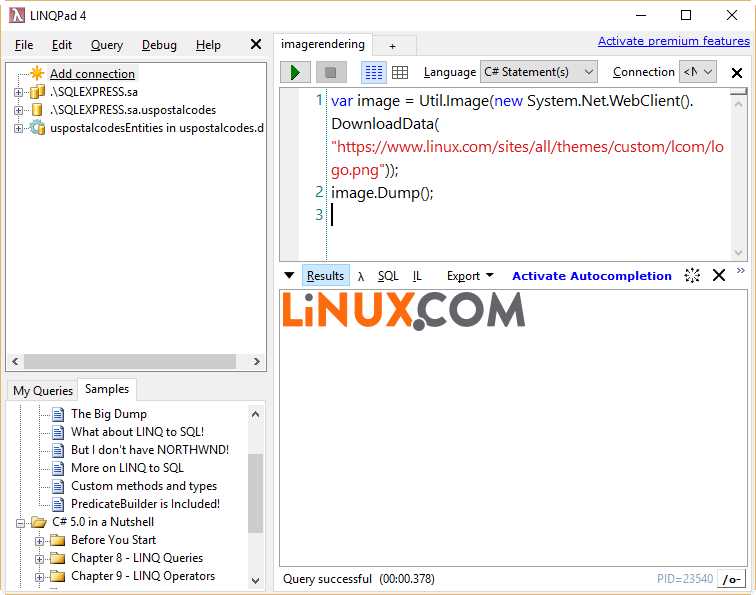Click the results formatting sparkle icon

coord(692,275)
